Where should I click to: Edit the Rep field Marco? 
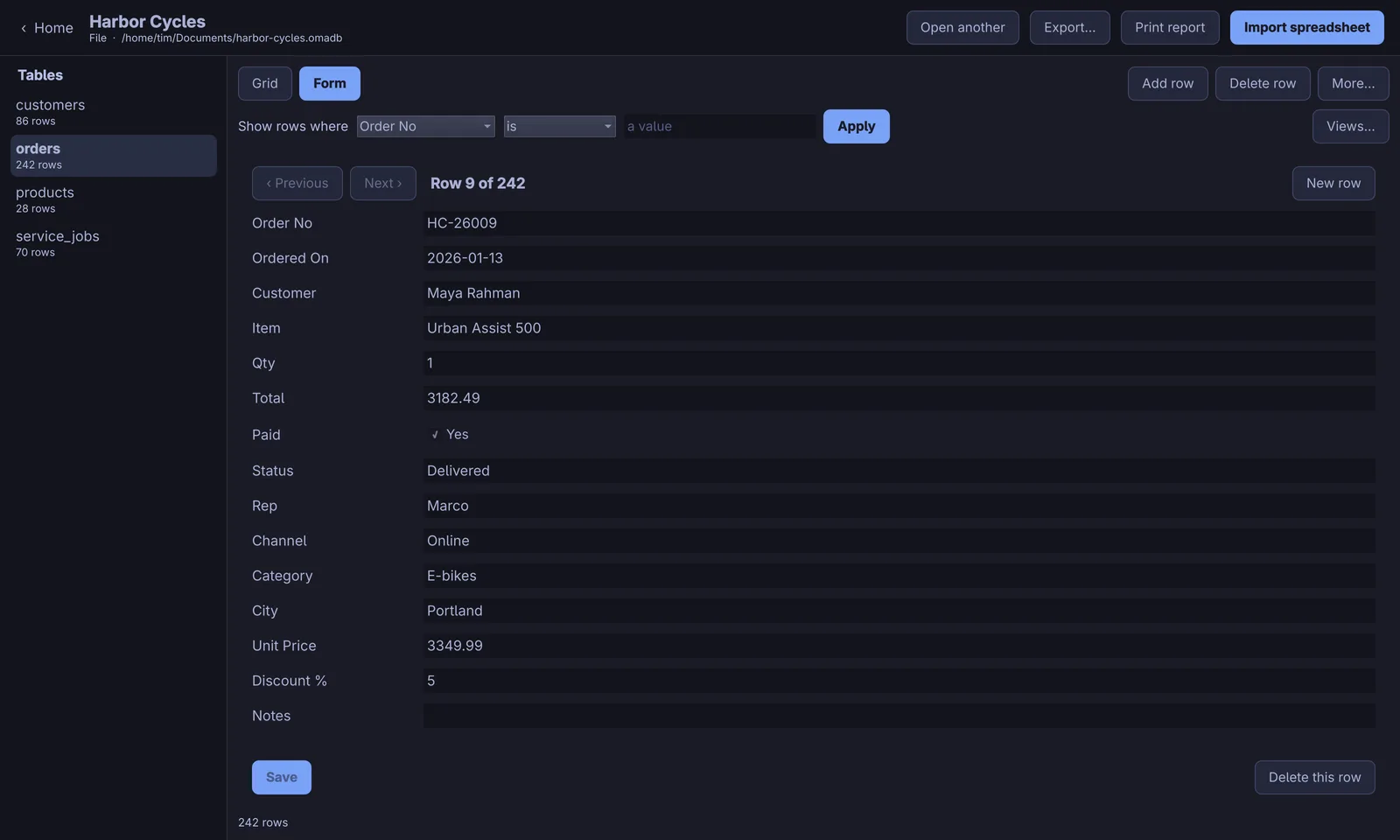tap(899, 506)
